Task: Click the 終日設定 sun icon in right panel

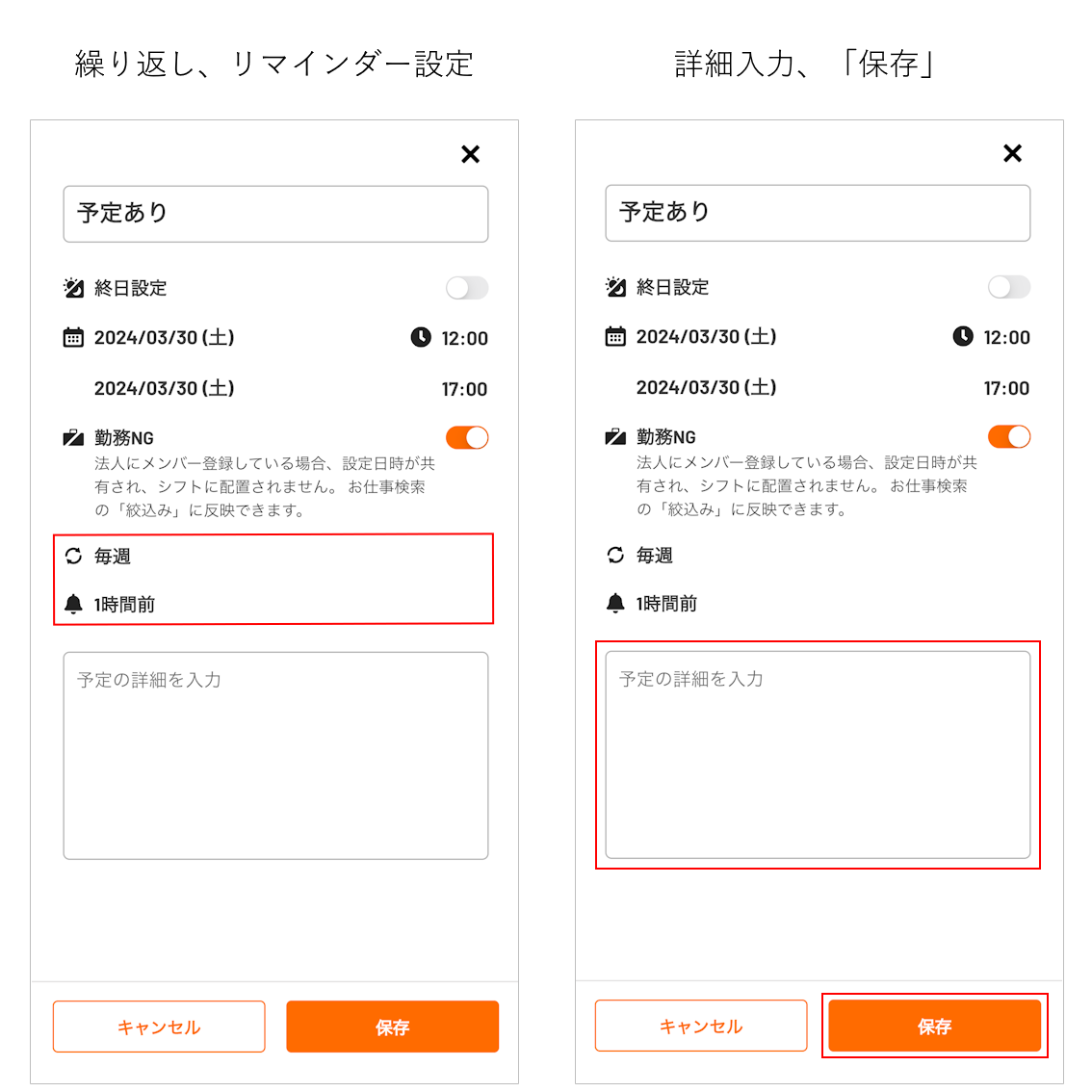Action: pos(615,286)
